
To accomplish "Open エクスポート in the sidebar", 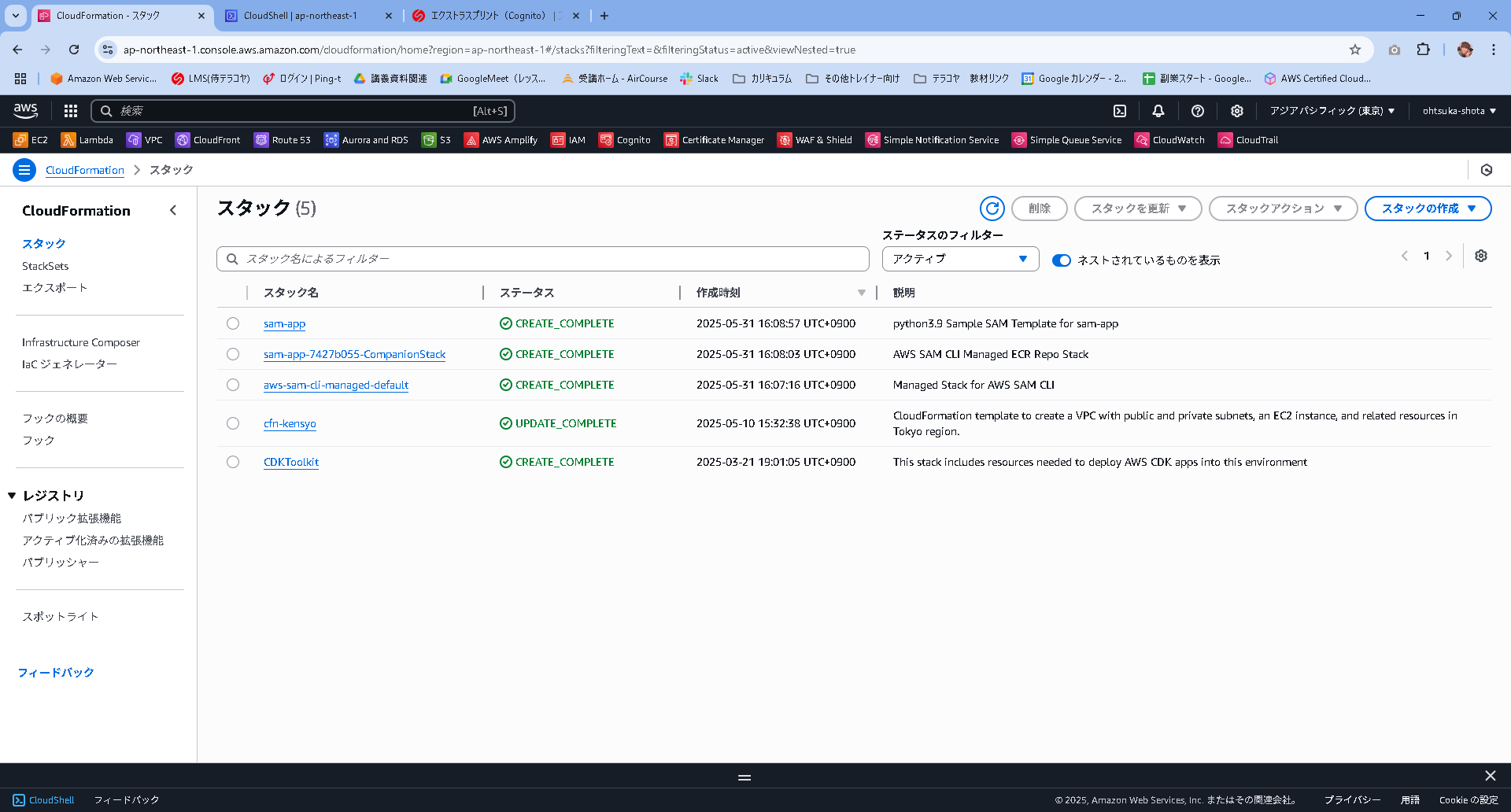I will click(x=55, y=288).
